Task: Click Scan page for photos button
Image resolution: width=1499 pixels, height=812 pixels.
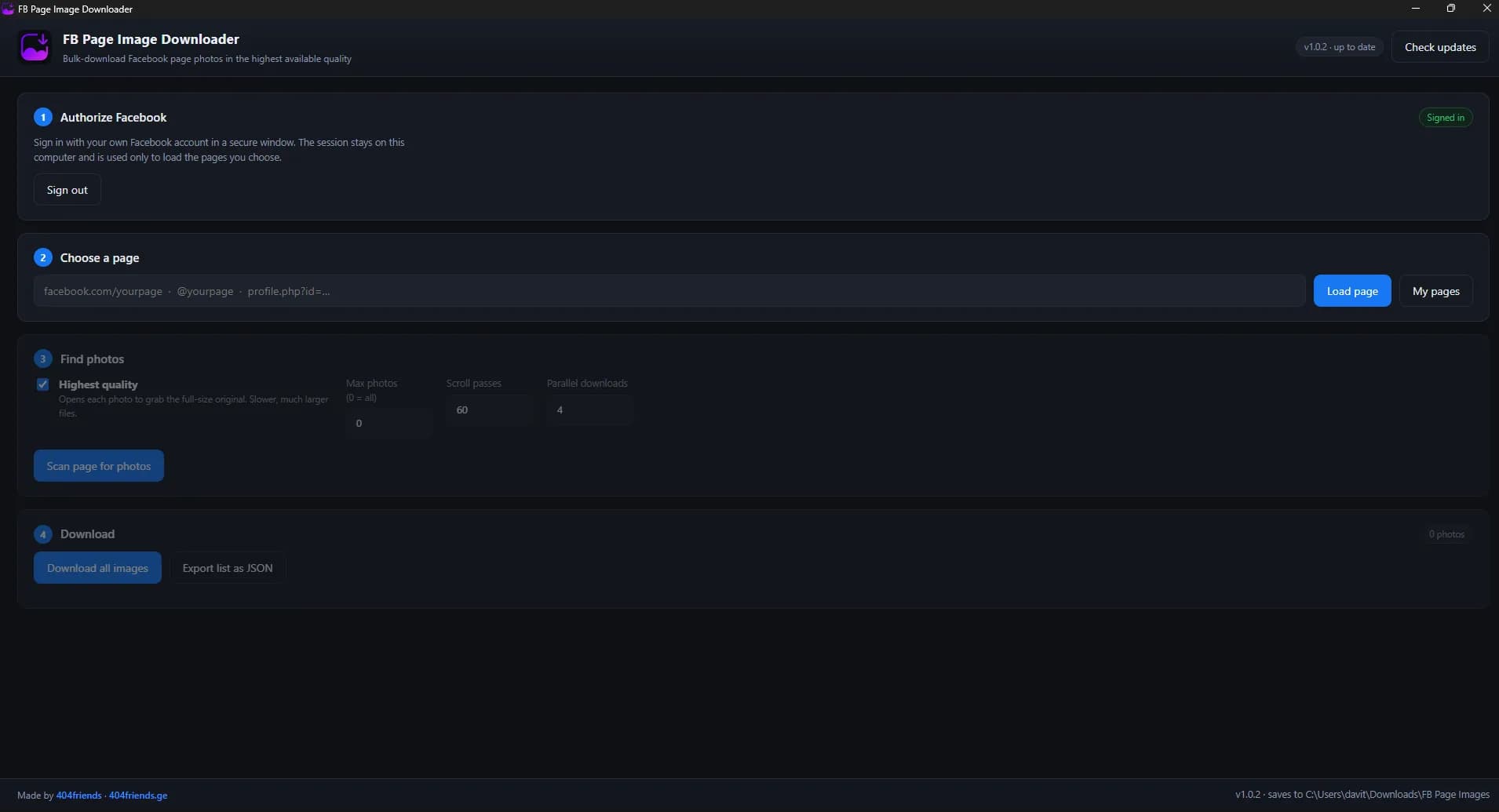Action: 99,466
